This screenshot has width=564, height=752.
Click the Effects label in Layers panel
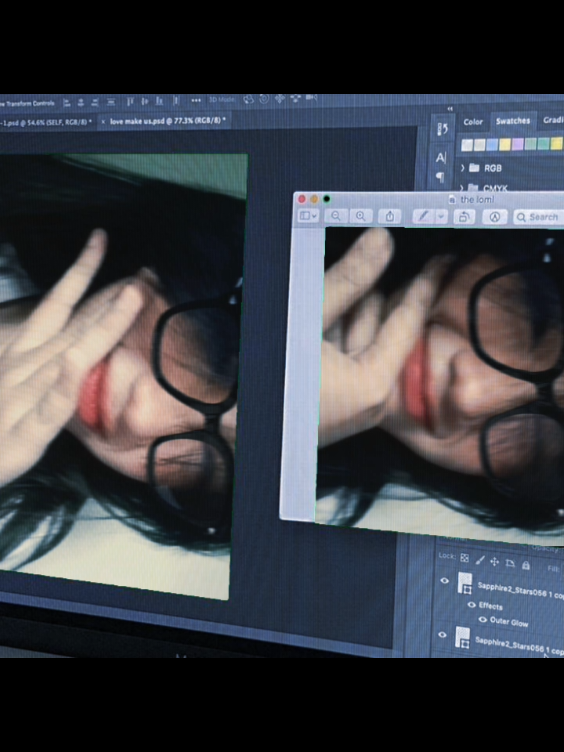pos(490,606)
